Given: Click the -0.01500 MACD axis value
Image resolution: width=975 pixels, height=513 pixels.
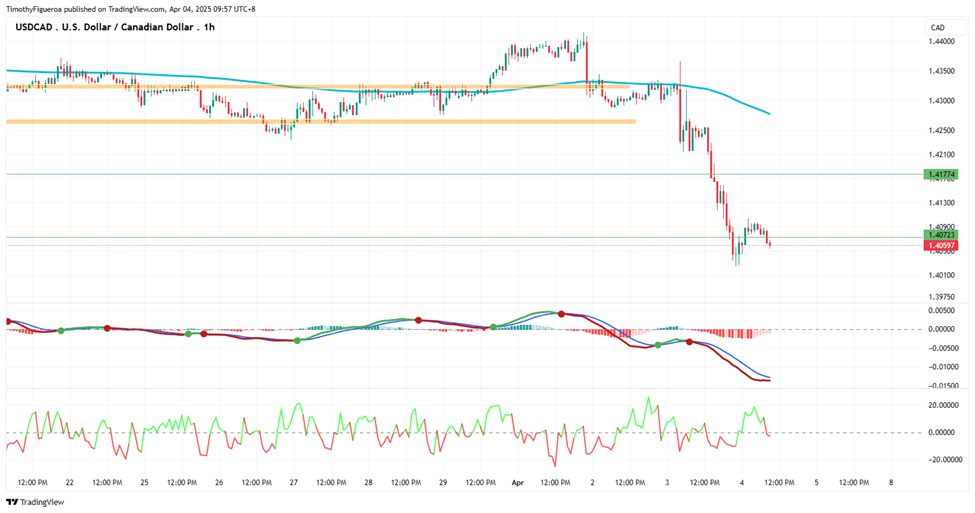Looking at the screenshot, I should point(941,386).
